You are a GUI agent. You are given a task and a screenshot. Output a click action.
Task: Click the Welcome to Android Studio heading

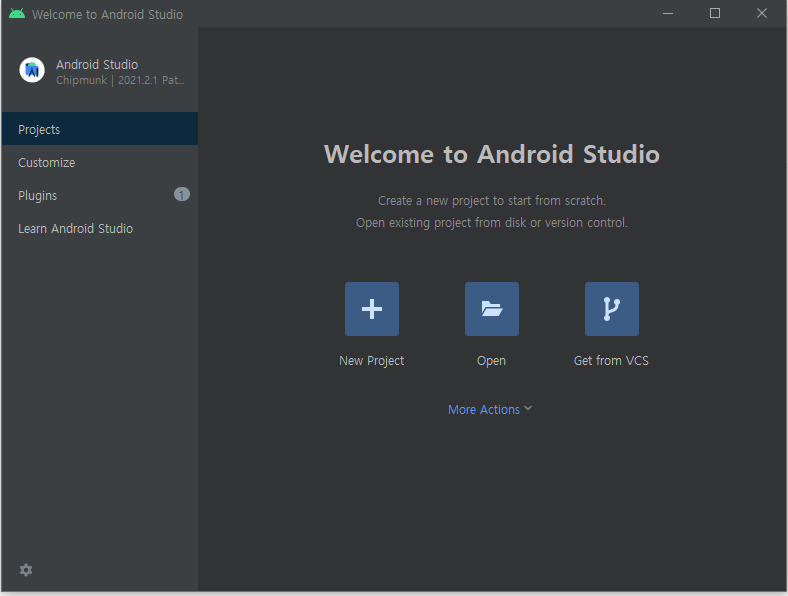pyautogui.click(x=491, y=154)
